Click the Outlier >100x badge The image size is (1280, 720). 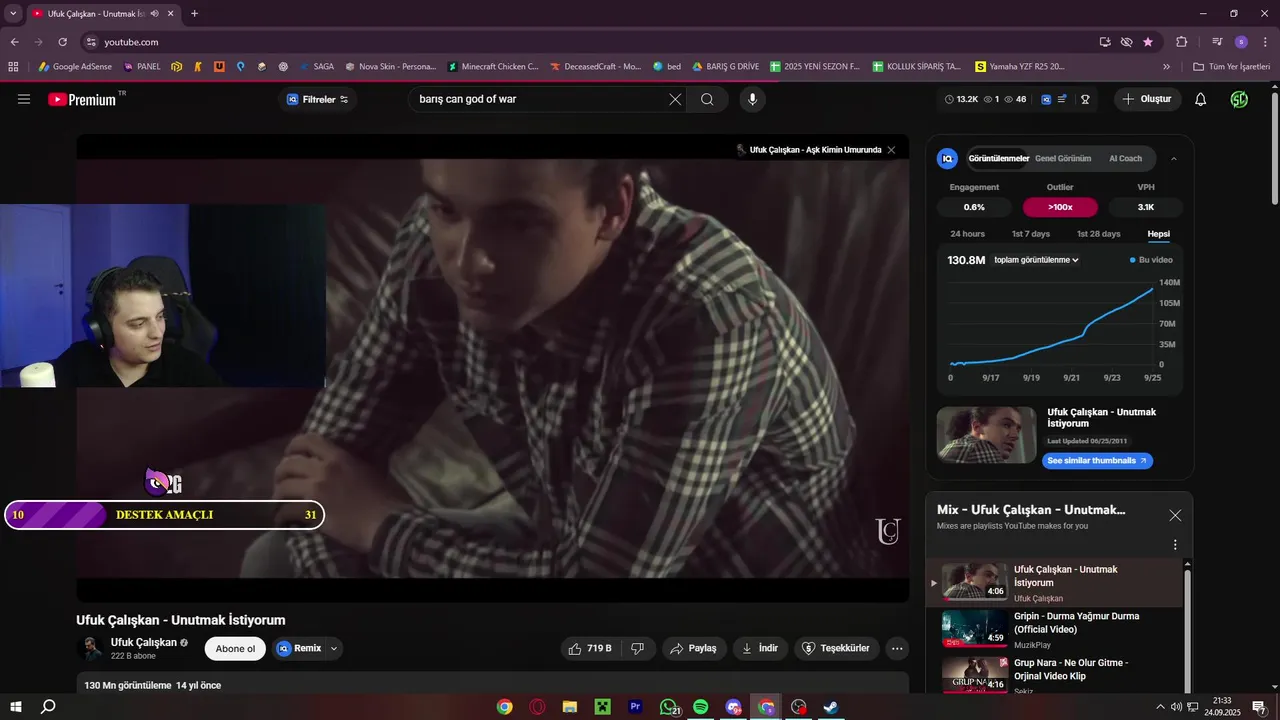pyautogui.click(x=1060, y=207)
